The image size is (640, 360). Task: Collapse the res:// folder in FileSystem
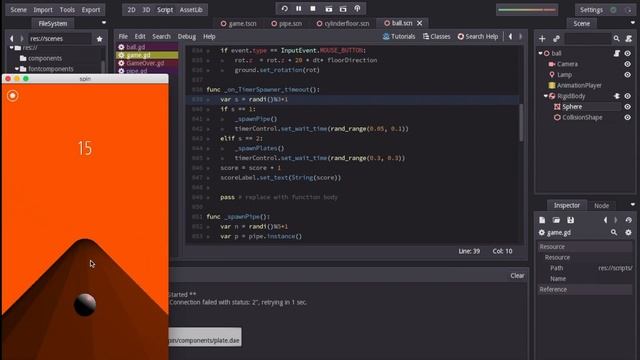tap(11, 48)
